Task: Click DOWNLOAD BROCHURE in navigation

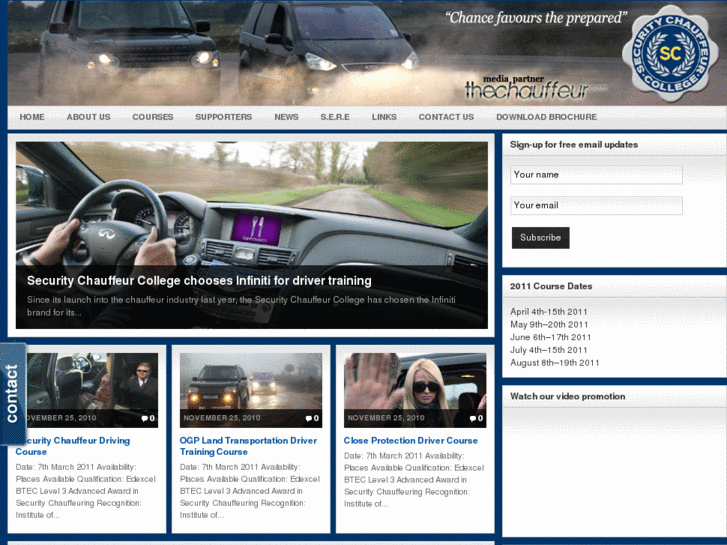Action: pos(546,117)
